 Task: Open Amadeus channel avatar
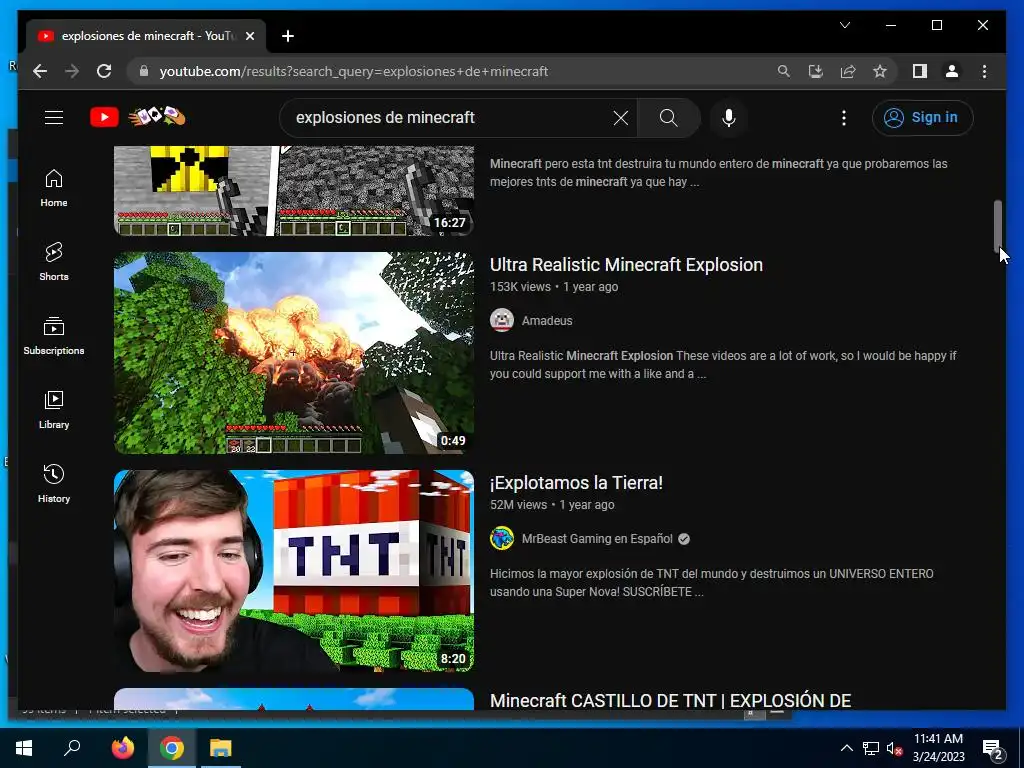coord(502,320)
